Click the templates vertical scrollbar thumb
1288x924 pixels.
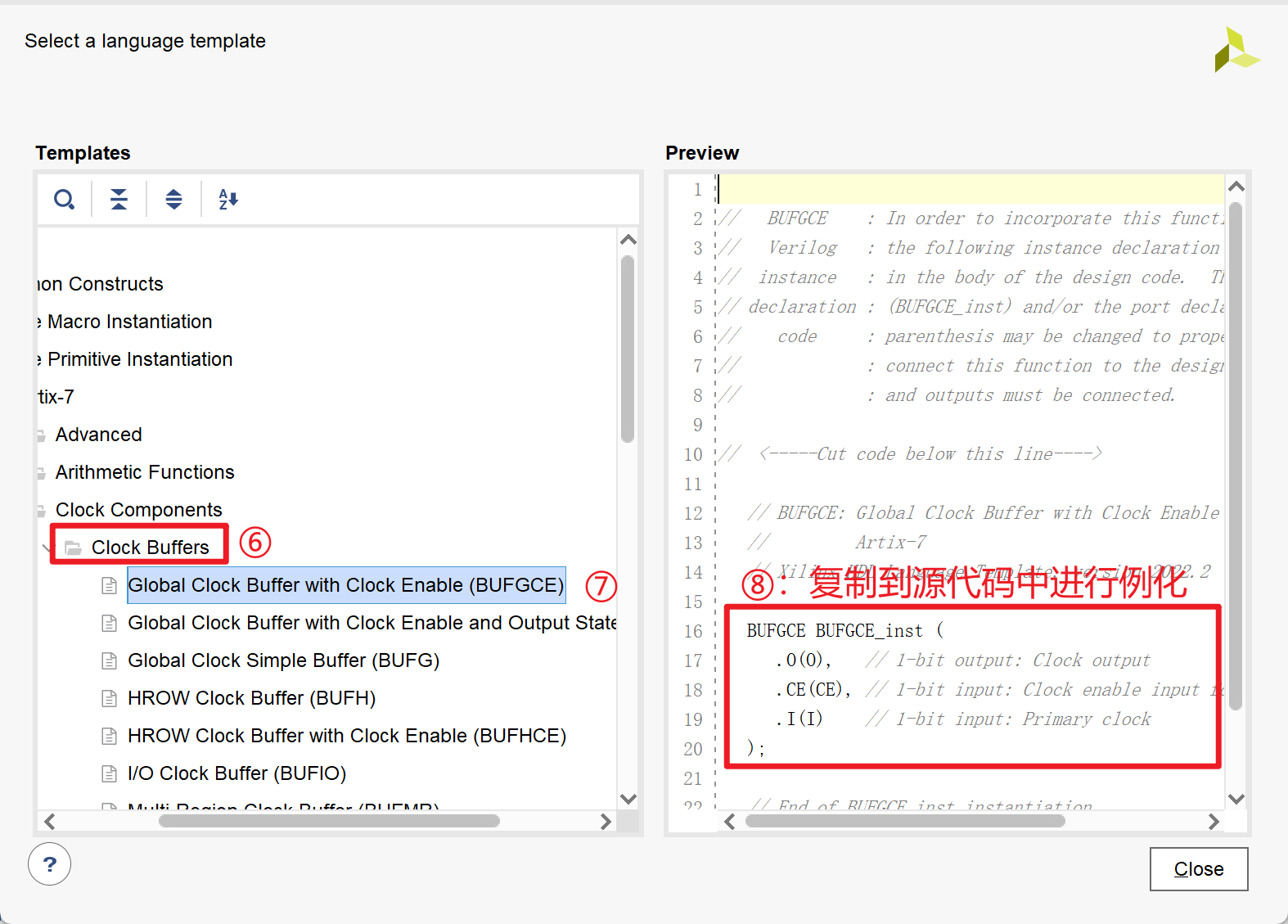click(x=628, y=349)
